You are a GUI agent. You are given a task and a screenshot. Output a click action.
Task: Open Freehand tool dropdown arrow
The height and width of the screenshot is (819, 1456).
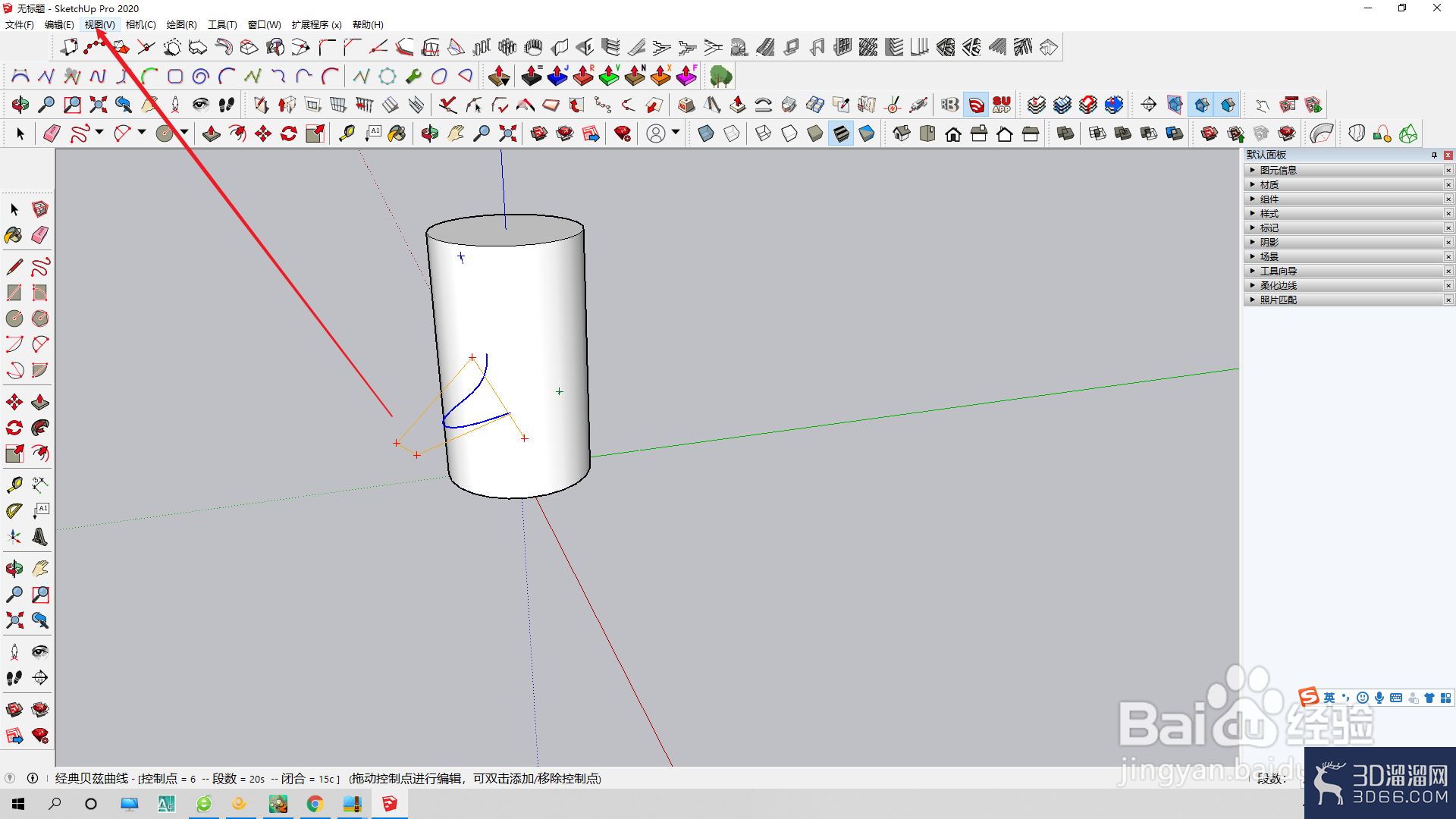(99, 133)
